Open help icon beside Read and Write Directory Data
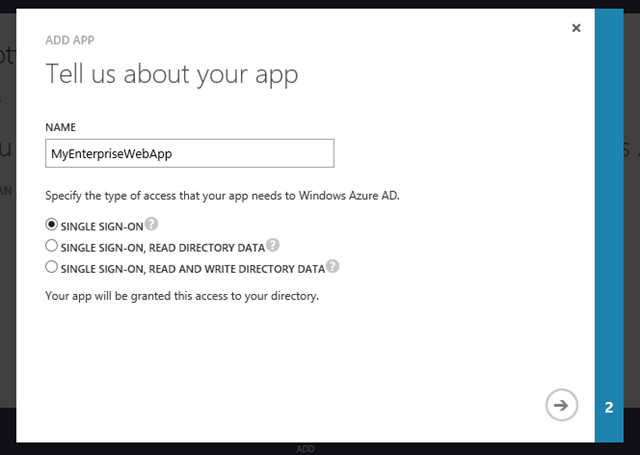Screen dimensions: 640x455 (333, 266)
